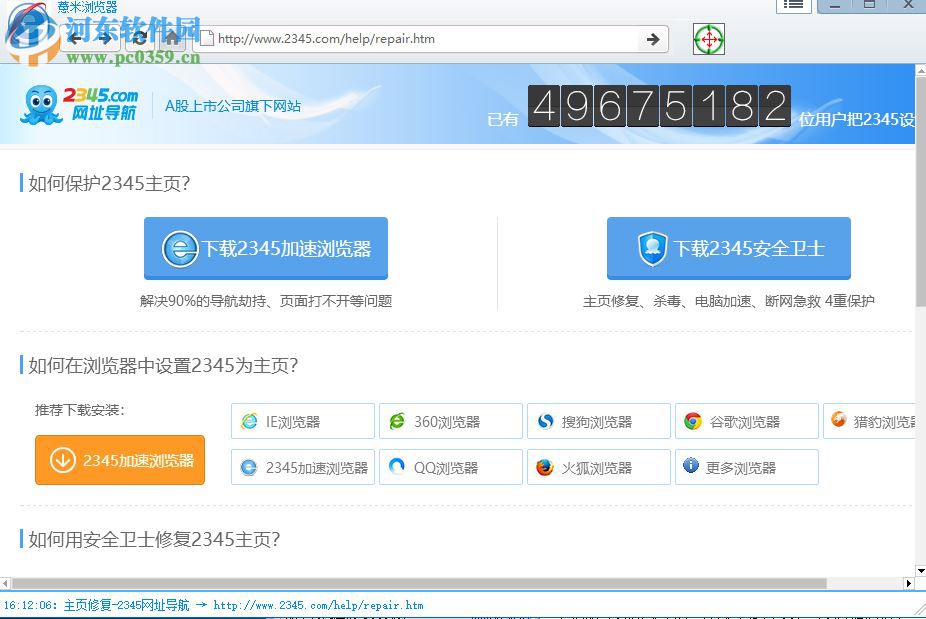926x619 pixels.
Task: Click the user counter 49675182
Action: [x=659, y=106]
